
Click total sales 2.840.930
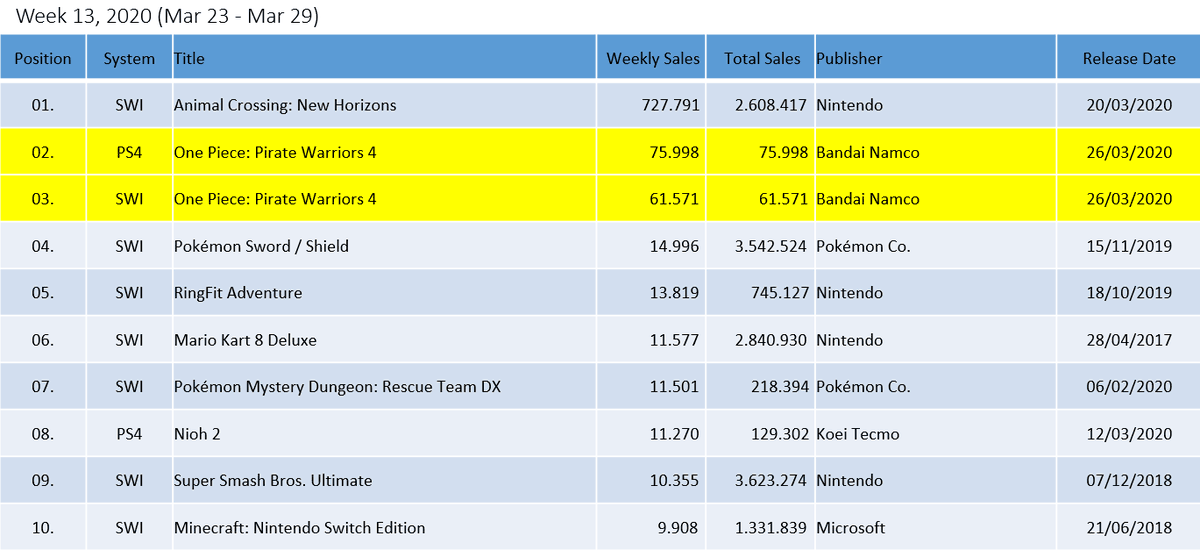(x=771, y=340)
